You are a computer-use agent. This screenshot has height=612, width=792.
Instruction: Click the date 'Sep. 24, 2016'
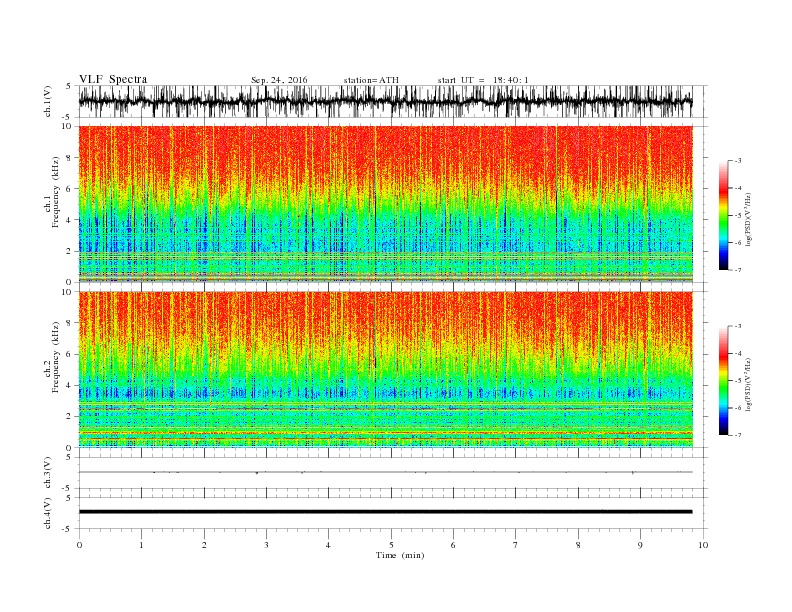click(279, 80)
